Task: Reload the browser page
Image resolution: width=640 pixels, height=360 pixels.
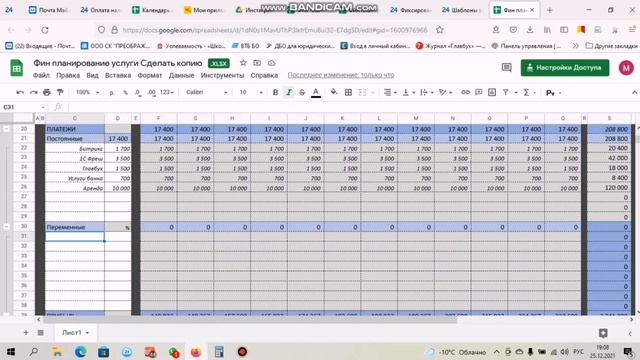Action: 45,30
